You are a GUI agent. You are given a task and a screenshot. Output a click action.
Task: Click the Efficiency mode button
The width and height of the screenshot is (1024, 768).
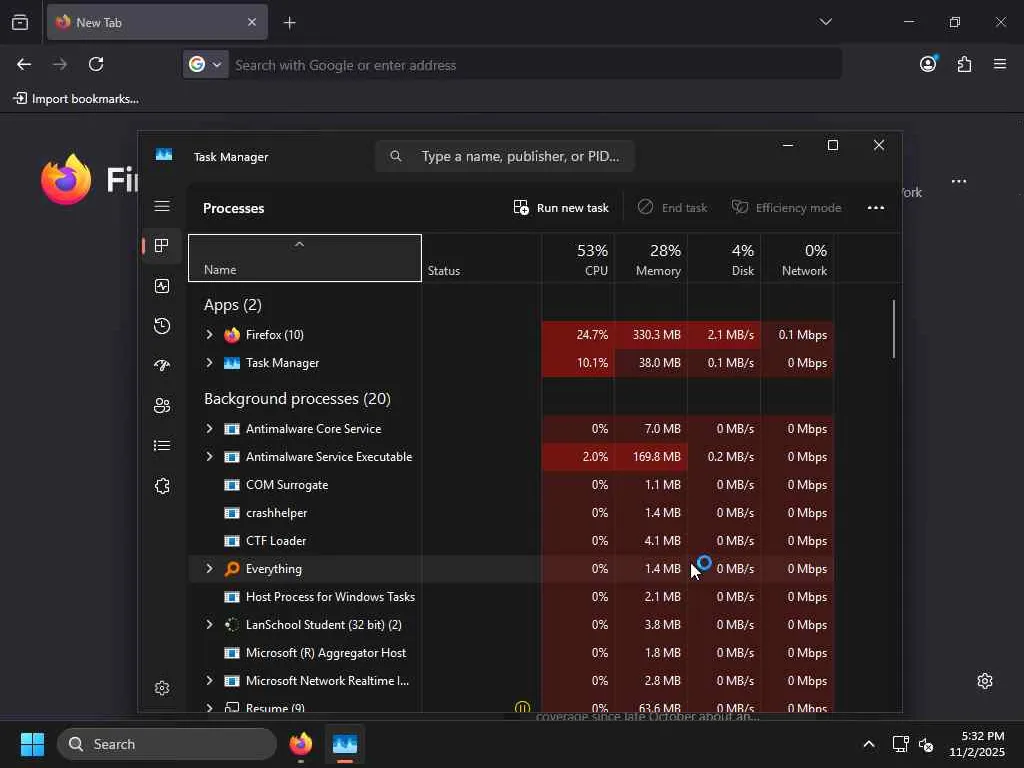coord(786,208)
